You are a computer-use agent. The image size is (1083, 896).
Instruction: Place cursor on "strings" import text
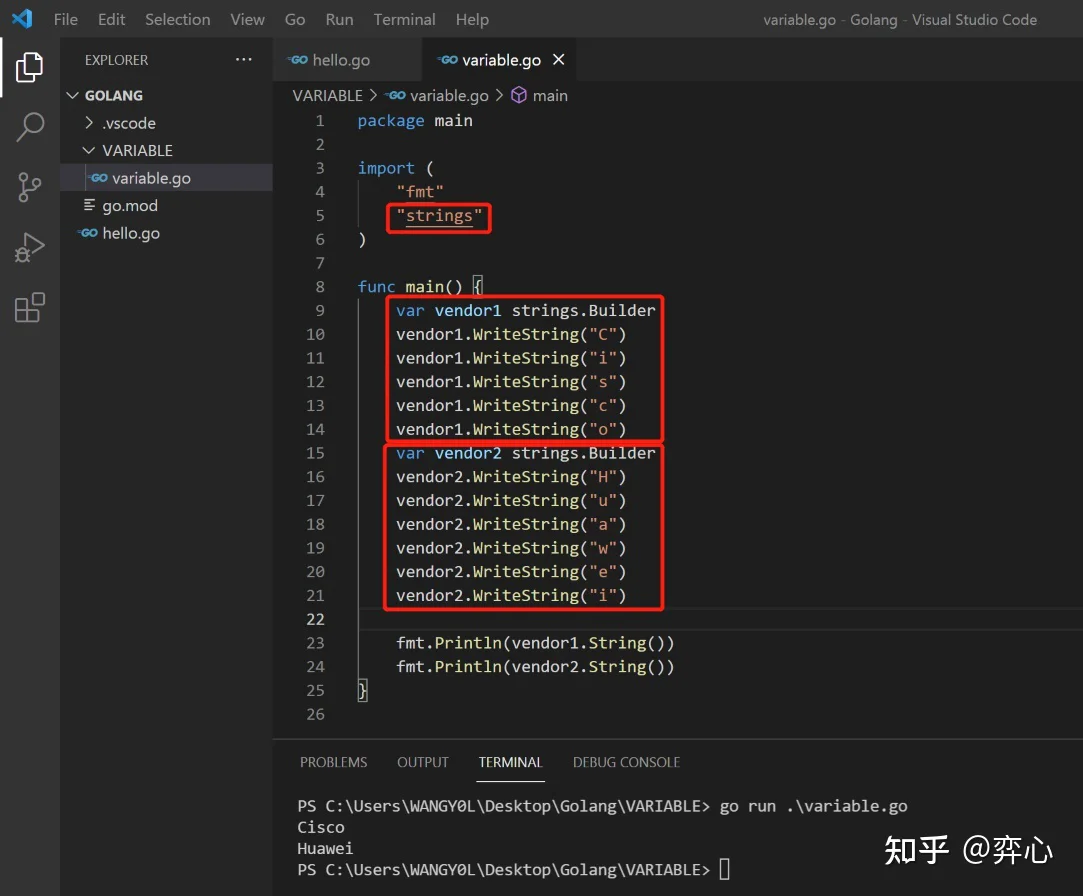pyautogui.click(x=439, y=216)
